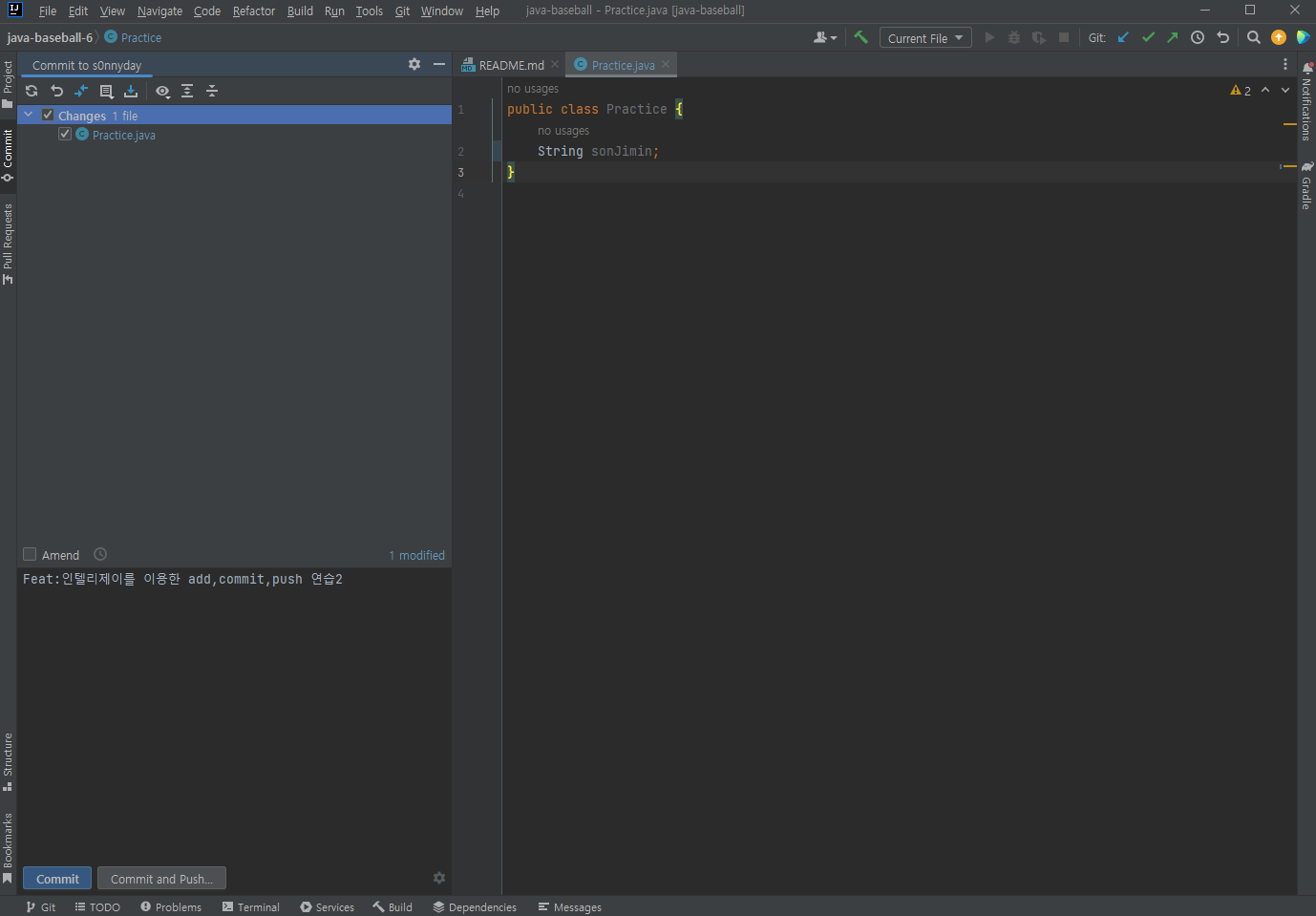Click Commit and Push button

pos(161,879)
